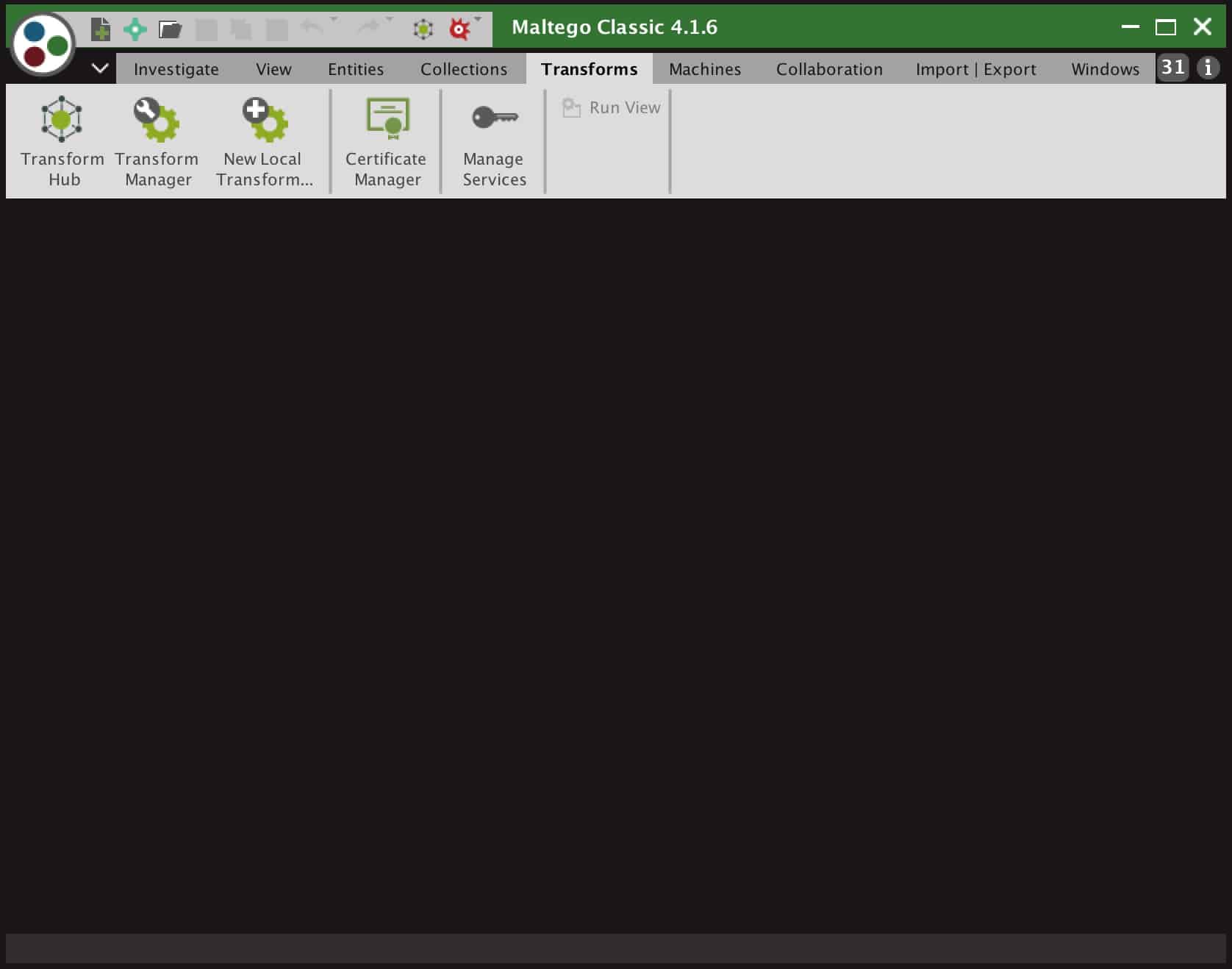
Task: Create a New Local Transform
Action: click(x=265, y=141)
